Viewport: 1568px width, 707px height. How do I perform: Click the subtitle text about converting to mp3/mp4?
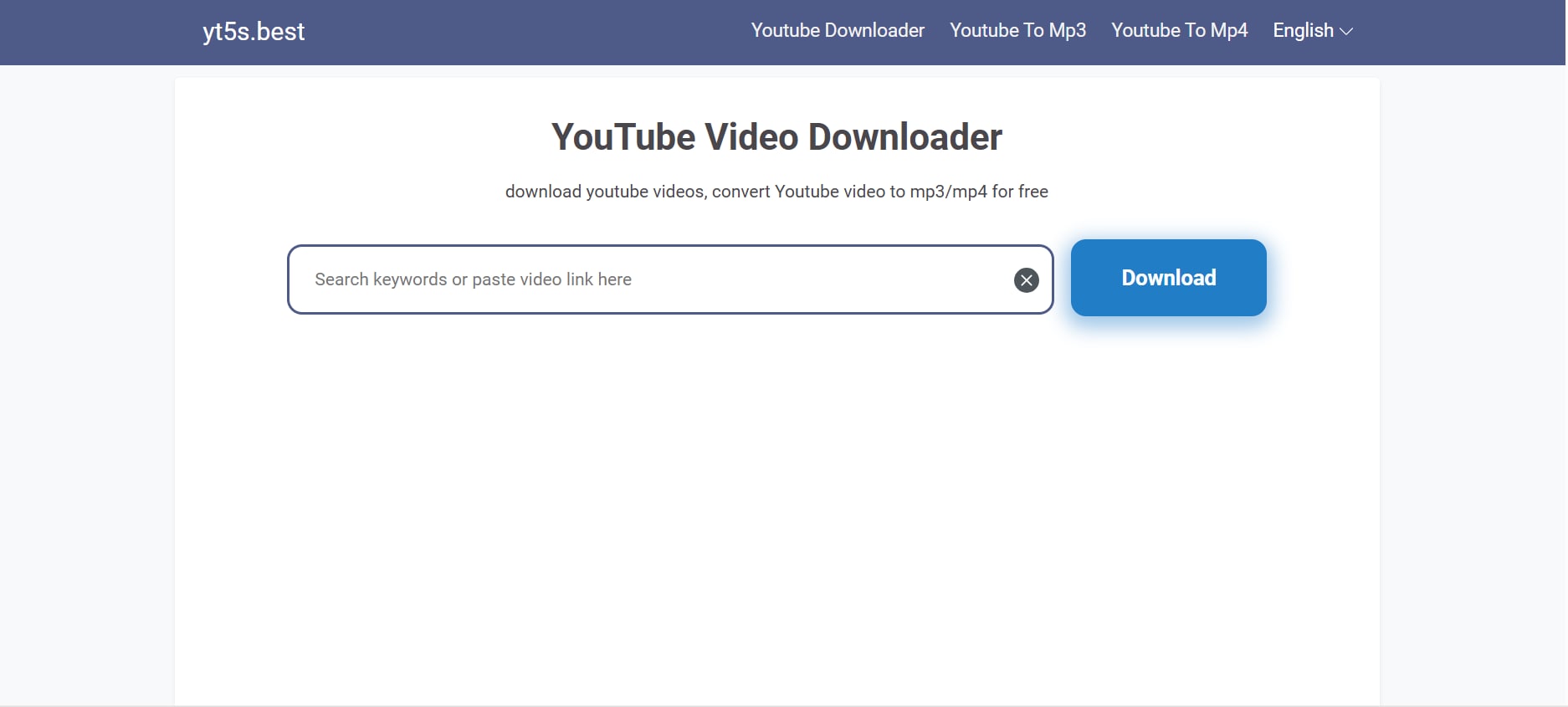[x=776, y=192]
